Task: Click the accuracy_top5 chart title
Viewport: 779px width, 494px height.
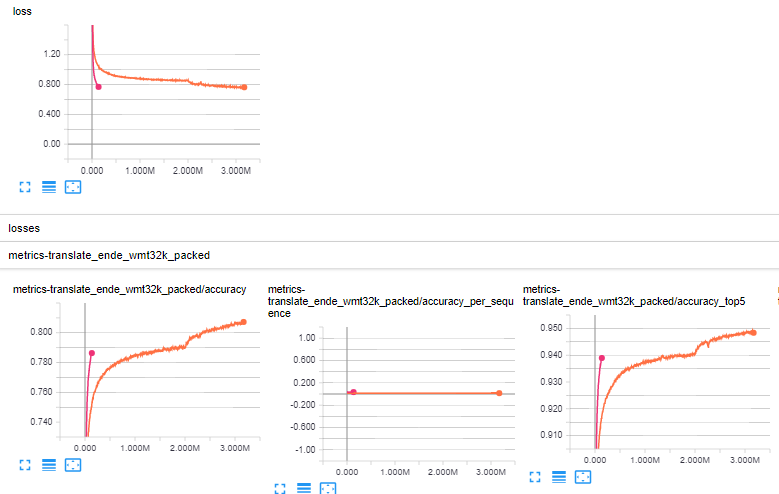Action: pyautogui.click(x=634, y=295)
